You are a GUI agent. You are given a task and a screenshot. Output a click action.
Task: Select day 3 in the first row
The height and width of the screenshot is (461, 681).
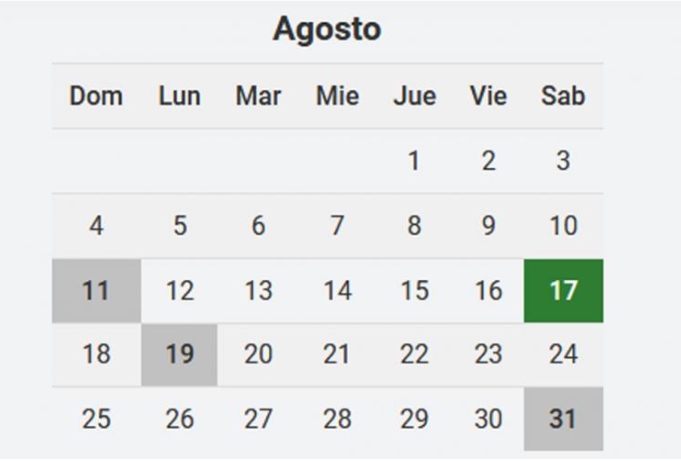563,161
